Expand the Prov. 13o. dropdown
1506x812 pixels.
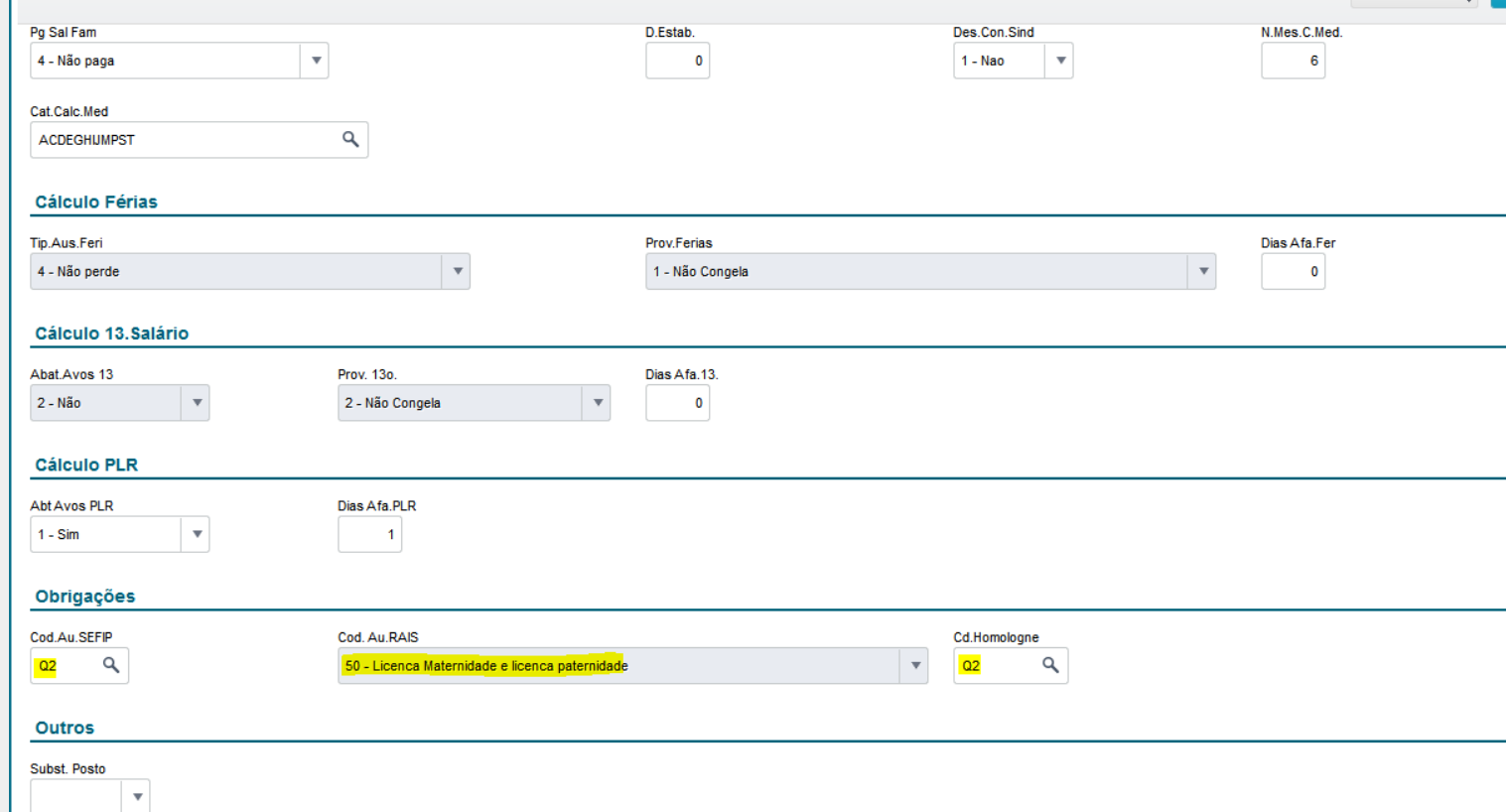pyautogui.click(x=598, y=403)
